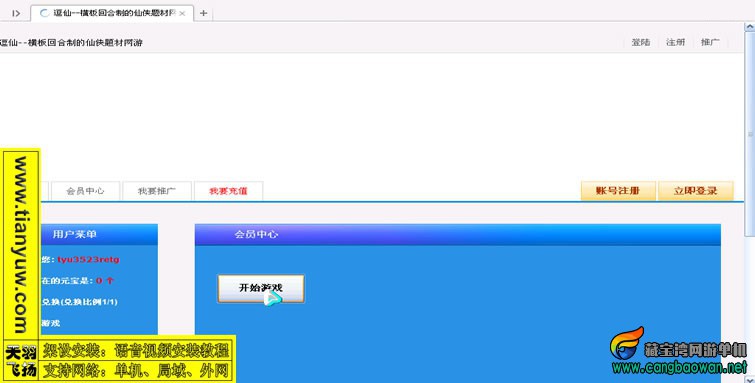Screen dimensions: 755x383
Task: Select the 逗仙 browser tab
Action: (112, 13)
